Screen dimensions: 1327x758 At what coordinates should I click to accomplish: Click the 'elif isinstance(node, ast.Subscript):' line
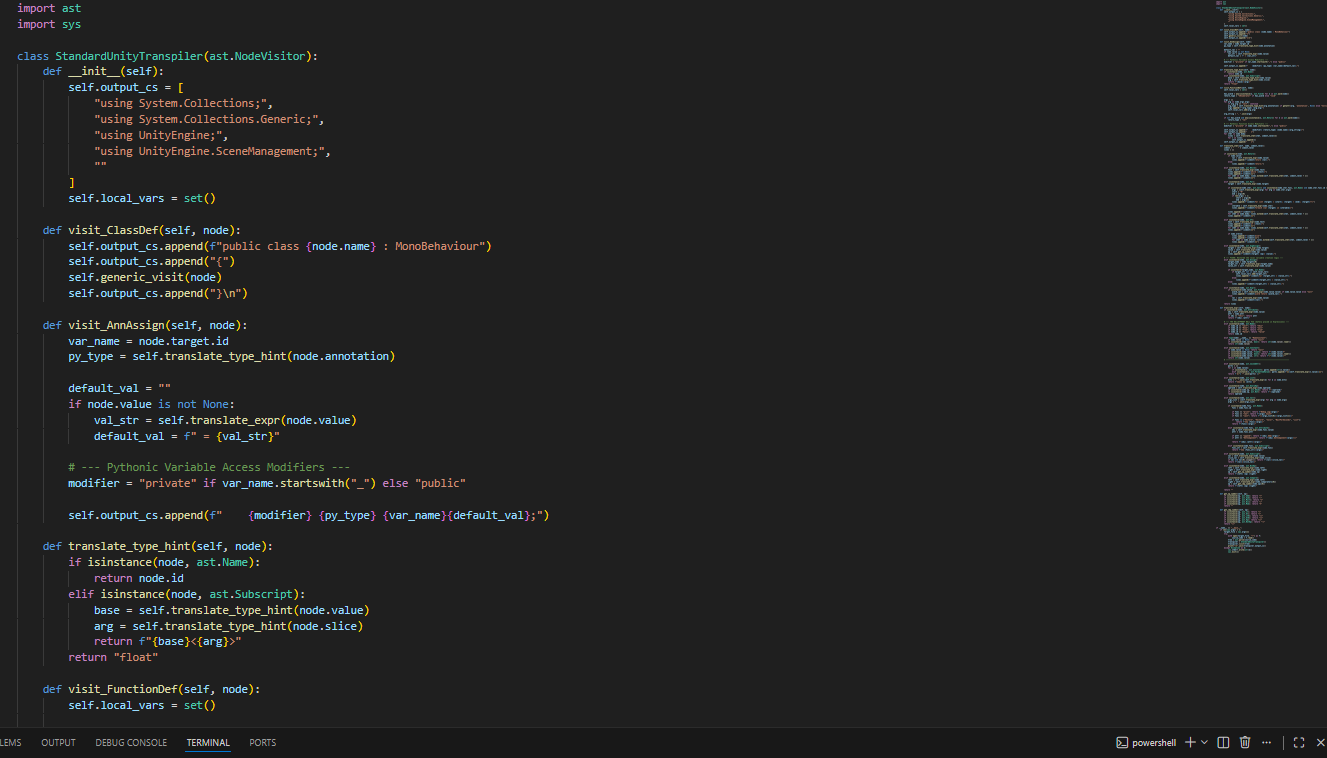point(187,594)
